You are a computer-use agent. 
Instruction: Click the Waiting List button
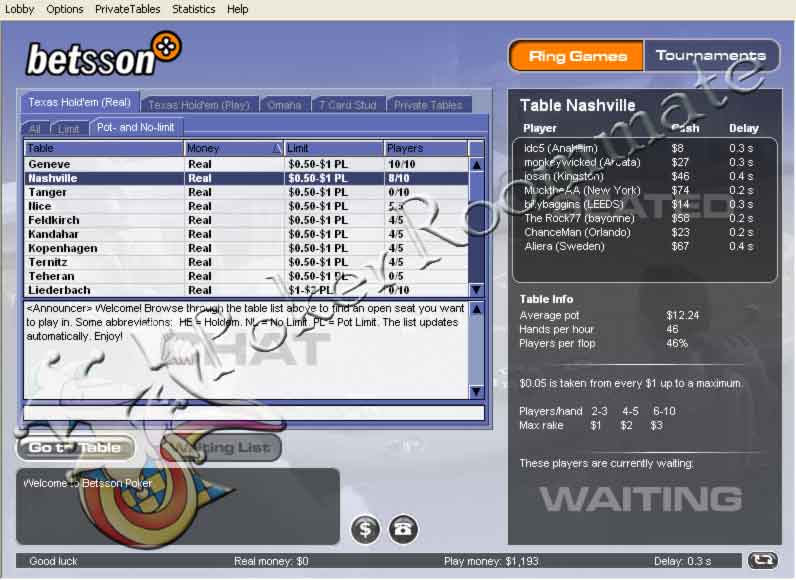tap(221, 447)
